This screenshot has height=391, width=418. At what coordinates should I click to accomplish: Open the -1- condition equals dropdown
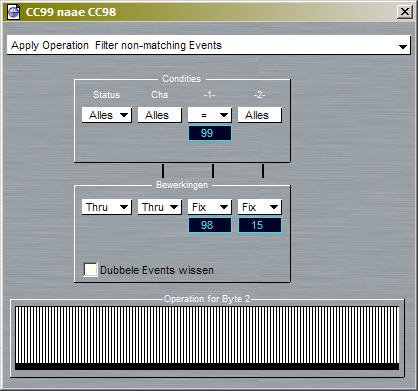(210, 115)
